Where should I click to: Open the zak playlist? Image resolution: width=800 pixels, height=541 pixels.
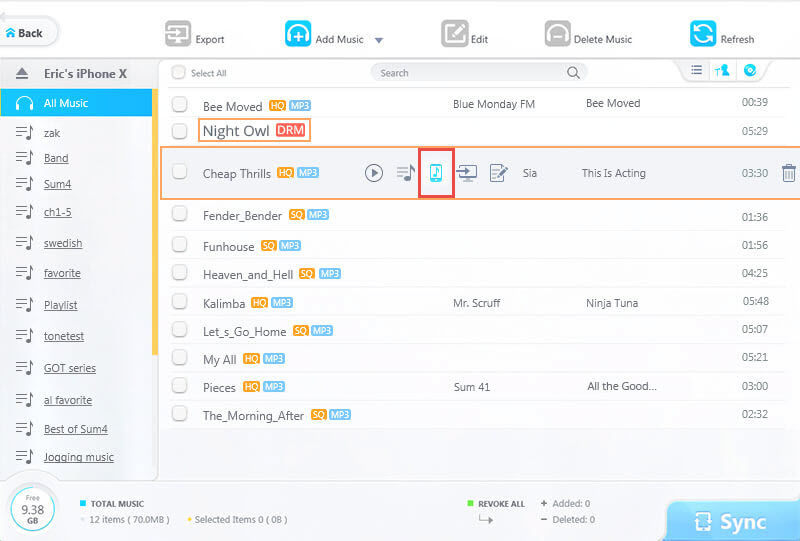52,133
